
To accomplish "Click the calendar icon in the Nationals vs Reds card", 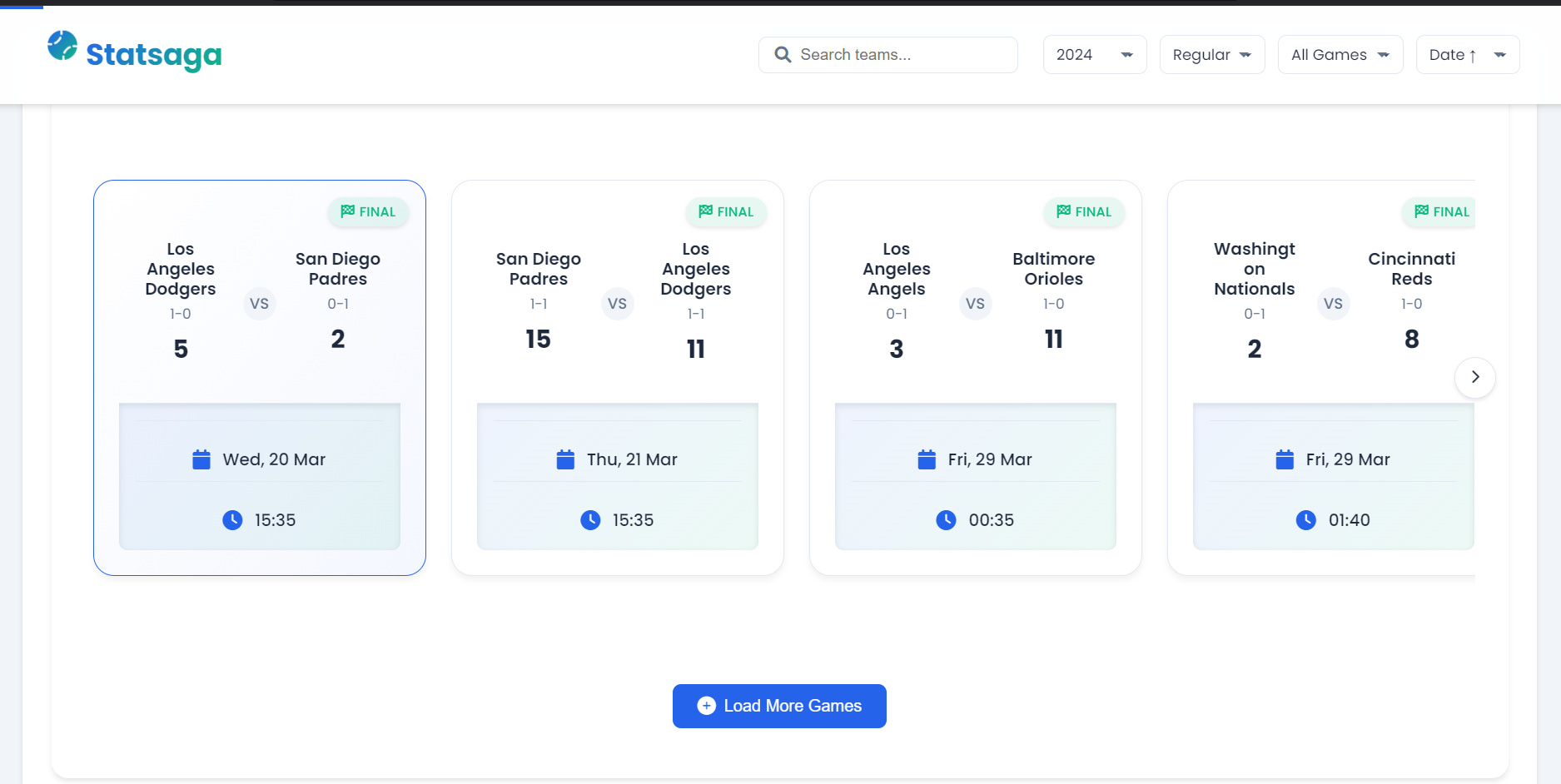I will 1285,459.
